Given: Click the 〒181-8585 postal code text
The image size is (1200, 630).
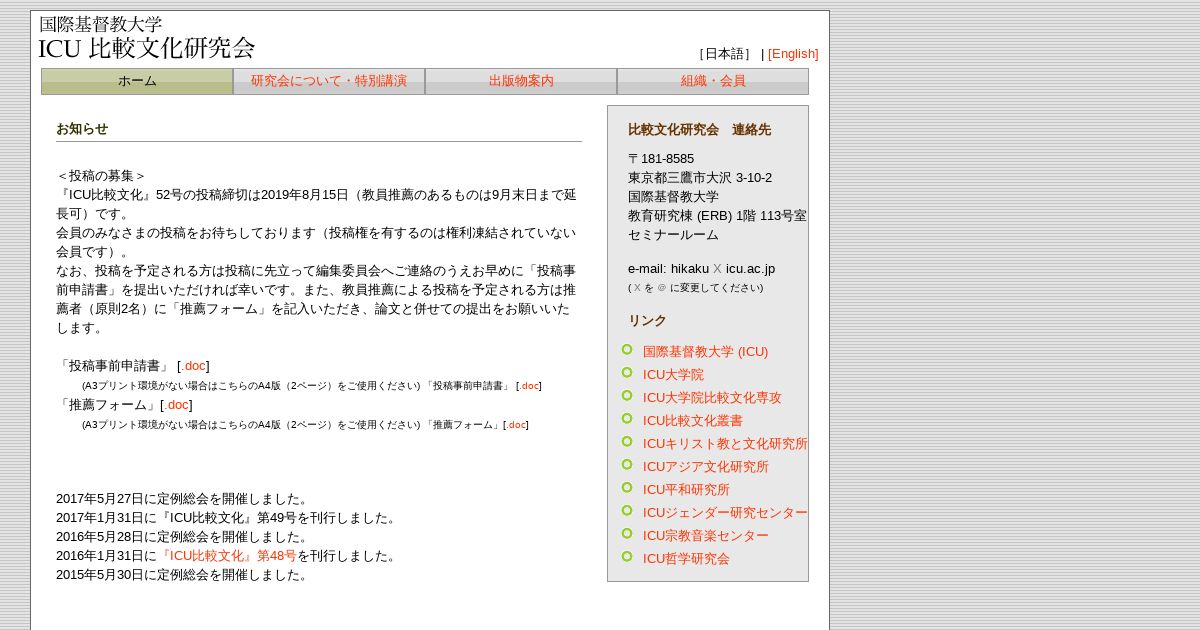Looking at the screenshot, I should (661, 159).
